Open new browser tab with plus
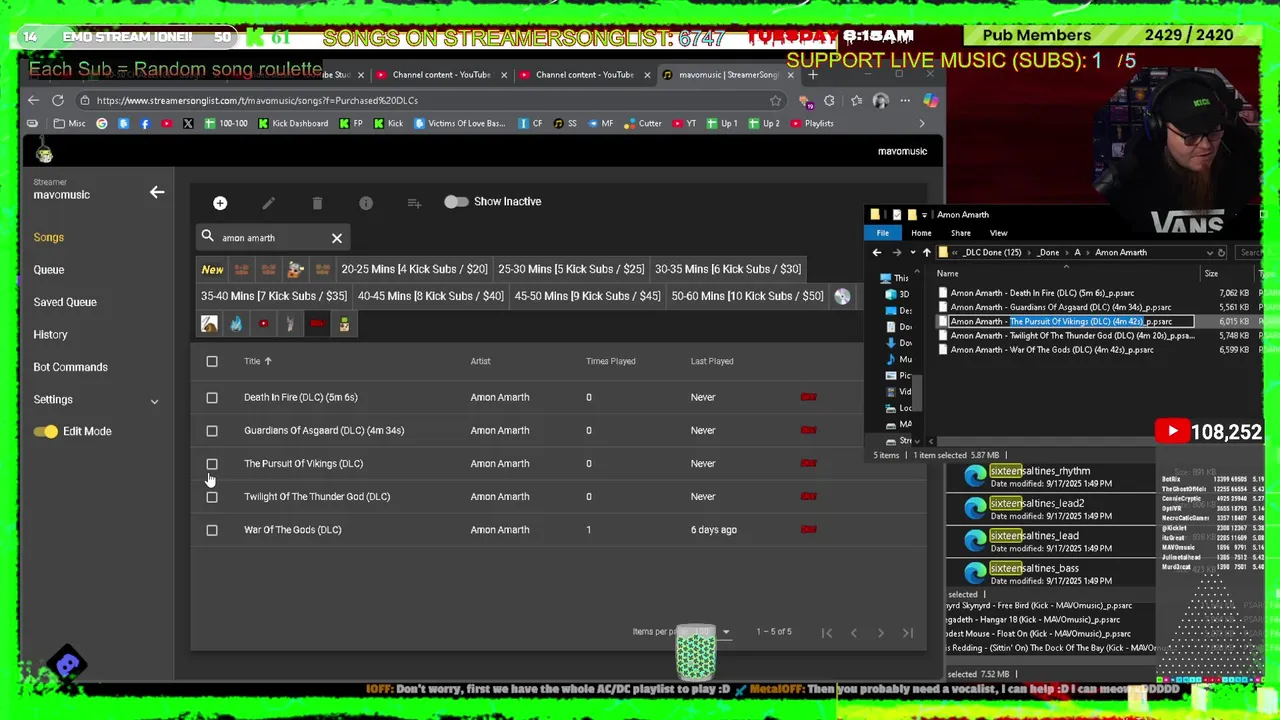 tap(813, 75)
